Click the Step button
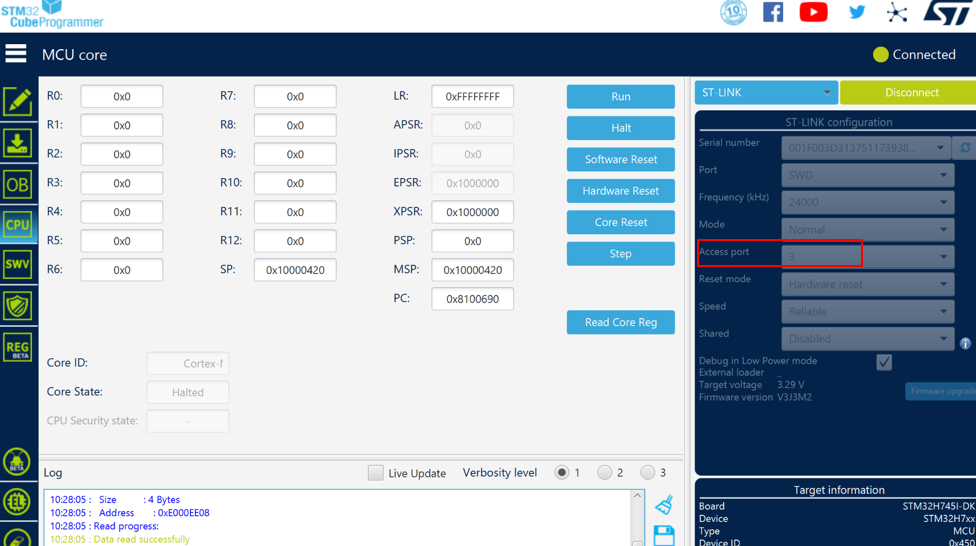 (x=621, y=253)
